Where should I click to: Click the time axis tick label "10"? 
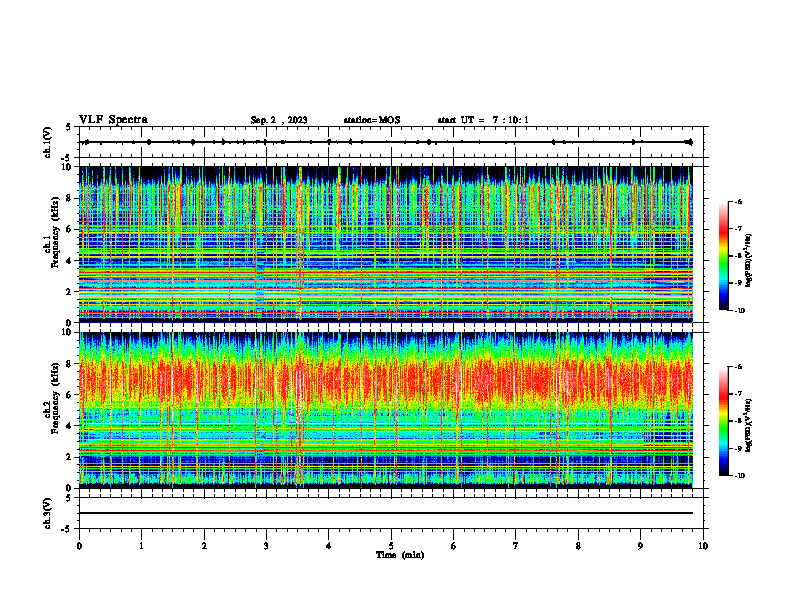pyautogui.click(x=703, y=546)
